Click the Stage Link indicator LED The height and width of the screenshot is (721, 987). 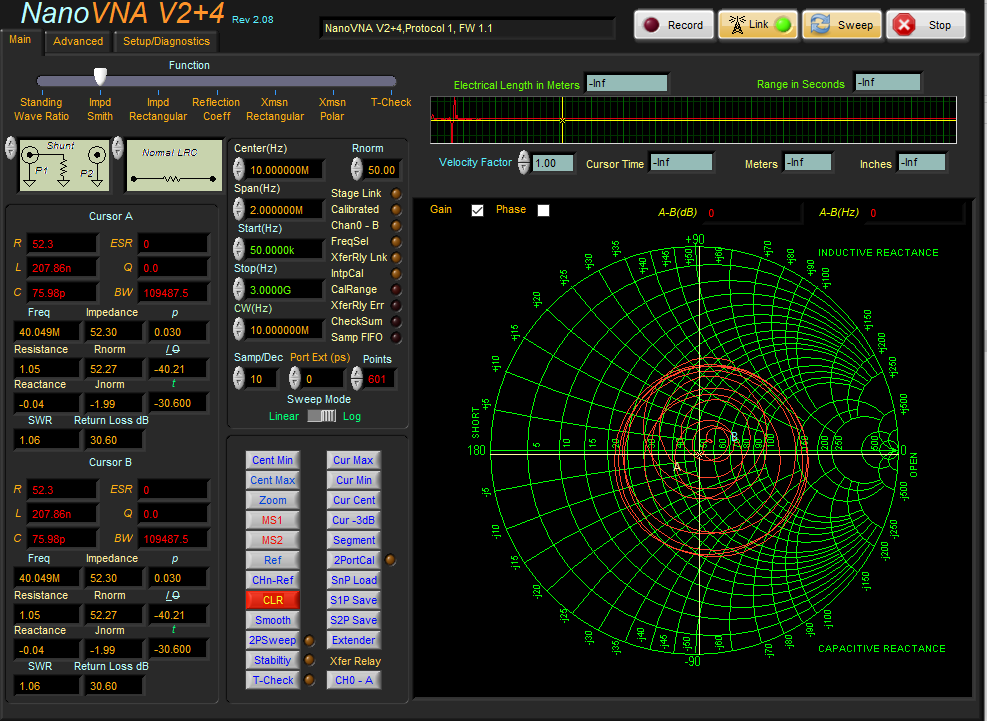click(396, 193)
